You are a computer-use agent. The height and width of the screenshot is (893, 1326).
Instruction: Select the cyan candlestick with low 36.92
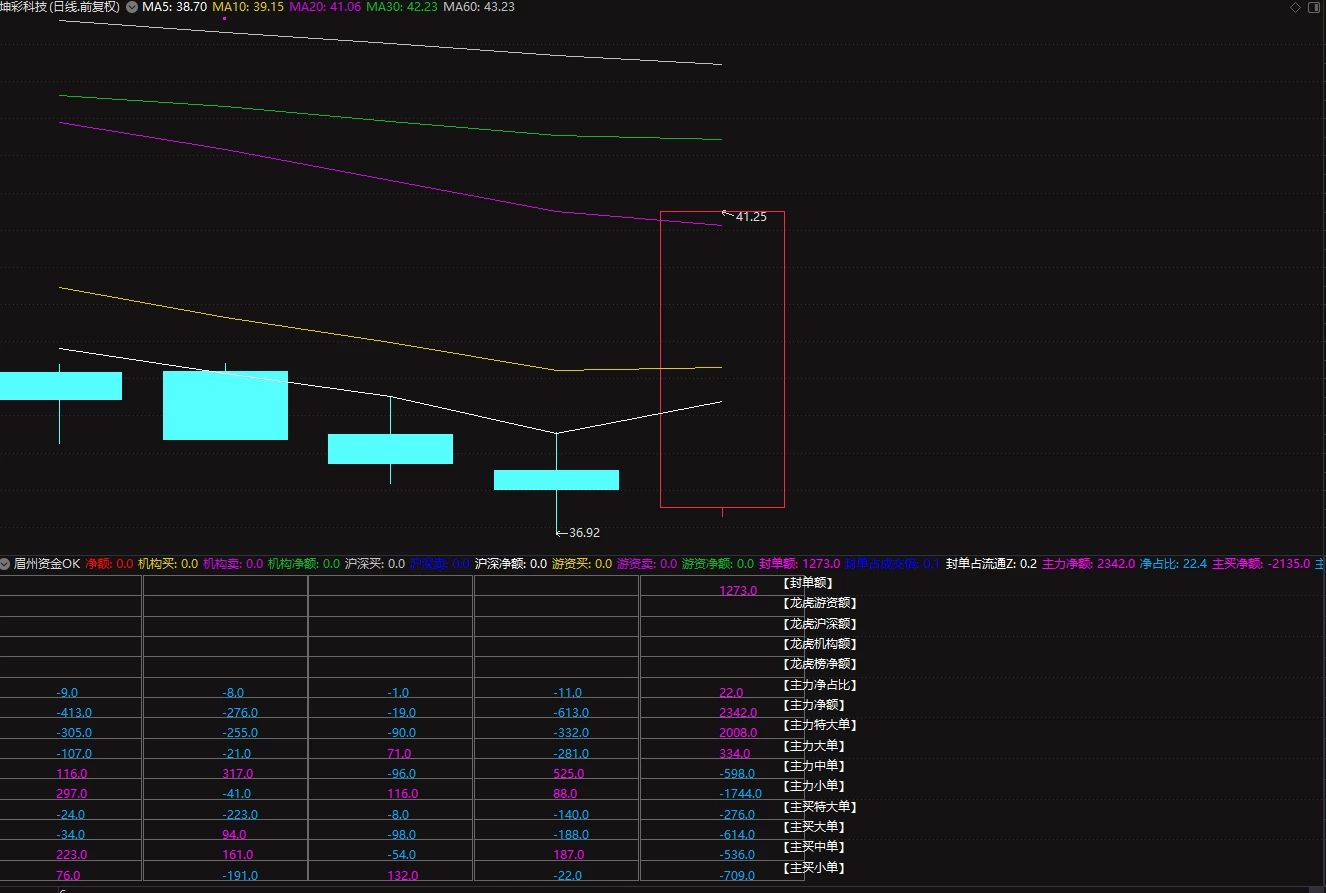(556, 480)
